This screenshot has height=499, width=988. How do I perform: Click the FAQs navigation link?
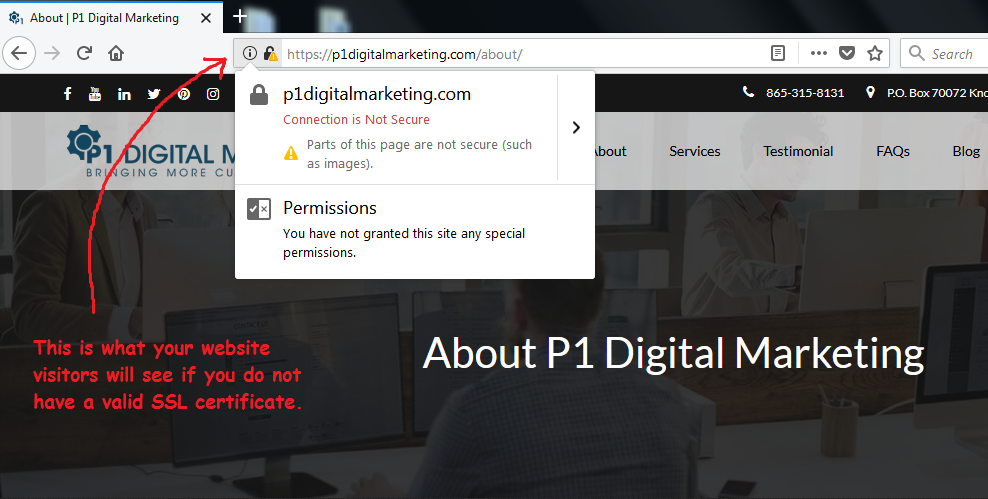click(893, 151)
